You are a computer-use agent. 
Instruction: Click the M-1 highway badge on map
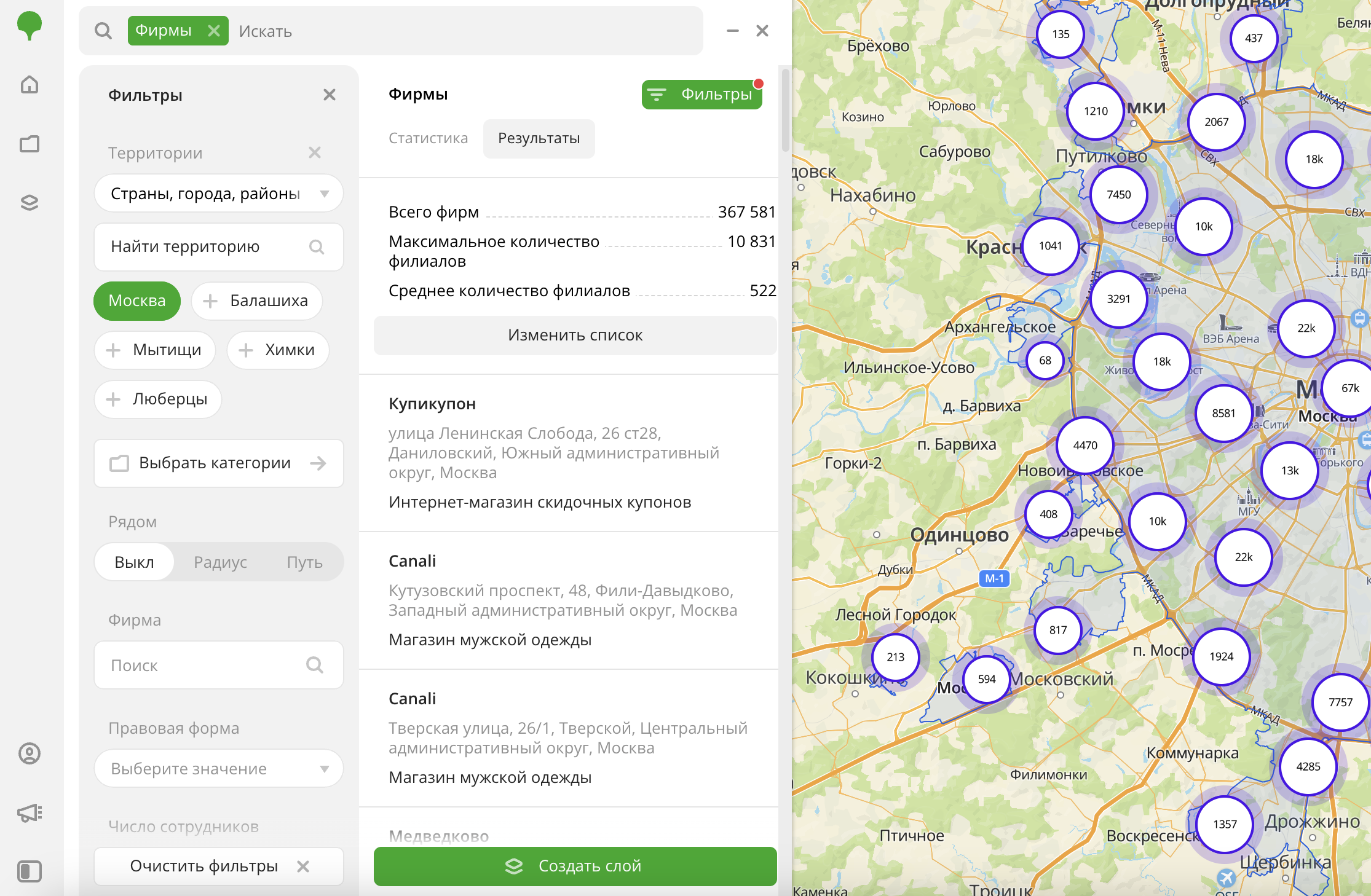tap(994, 578)
